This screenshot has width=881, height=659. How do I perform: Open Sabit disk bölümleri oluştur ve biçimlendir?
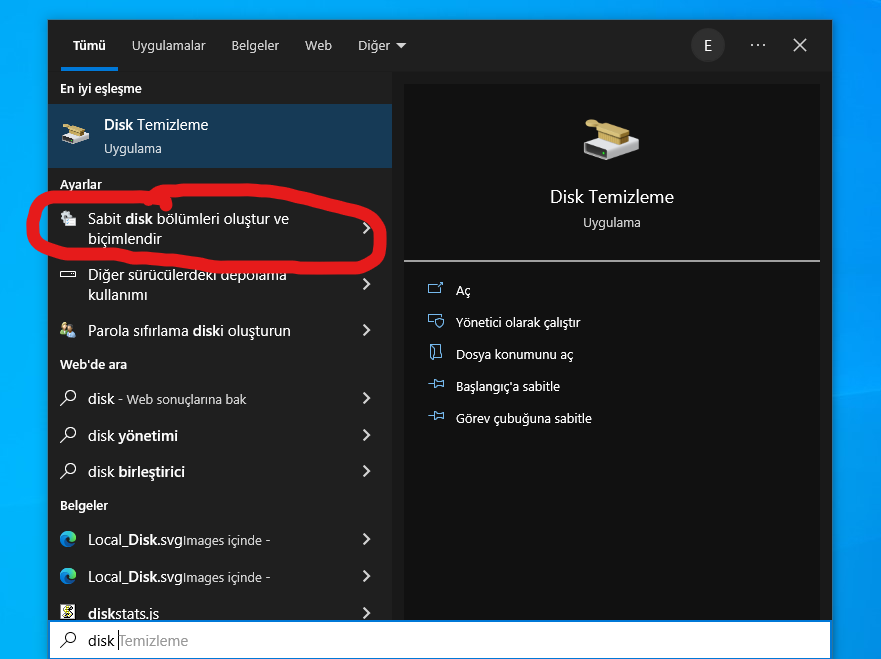point(220,229)
